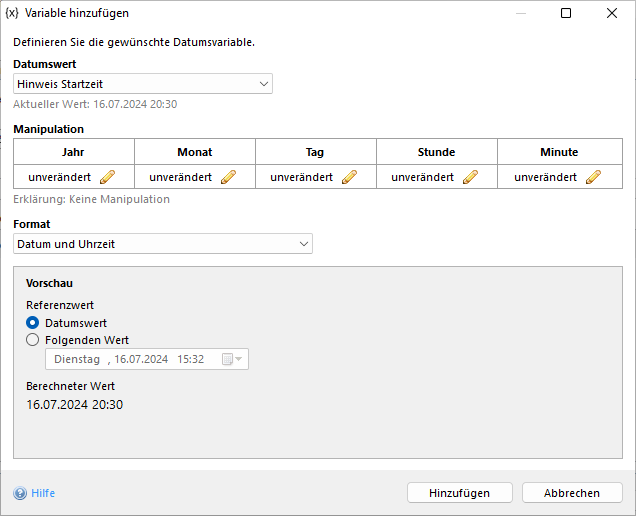This screenshot has height=516, width=636.
Task: Click the Jahr column header
Action: pyautogui.click(x=73, y=152)
